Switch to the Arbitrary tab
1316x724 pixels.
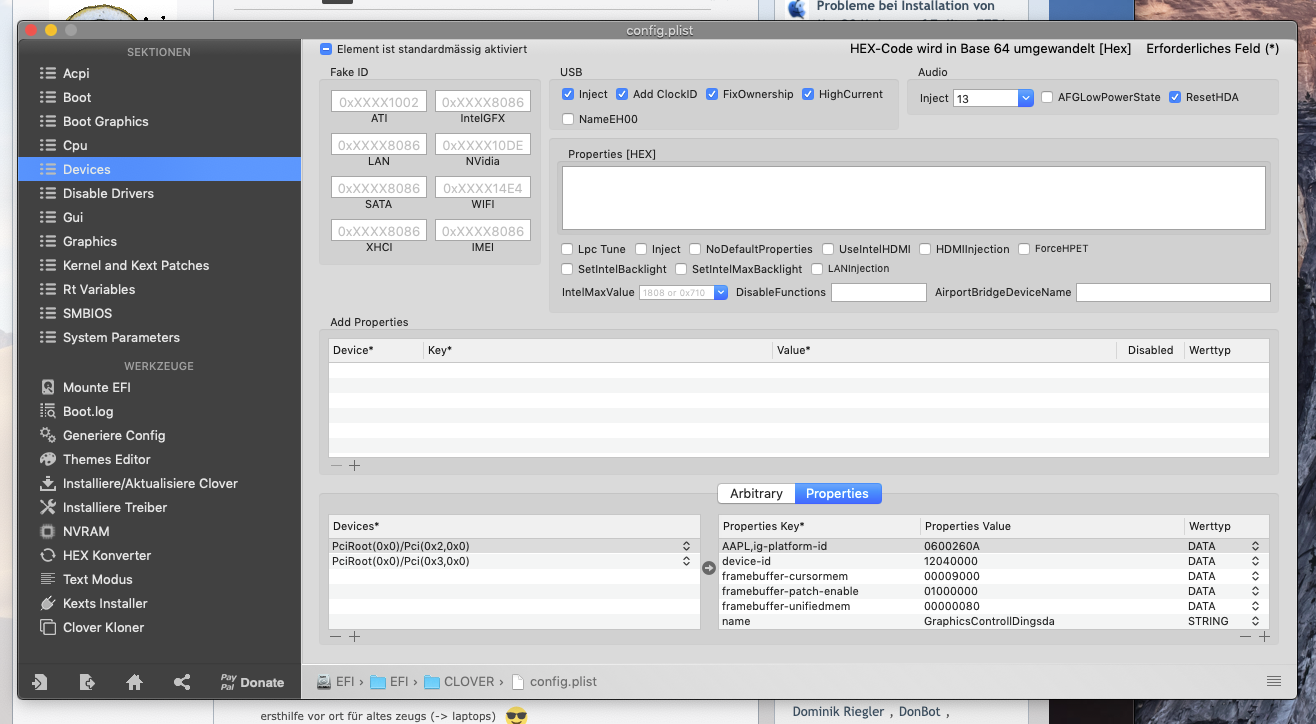click(756, 493)
